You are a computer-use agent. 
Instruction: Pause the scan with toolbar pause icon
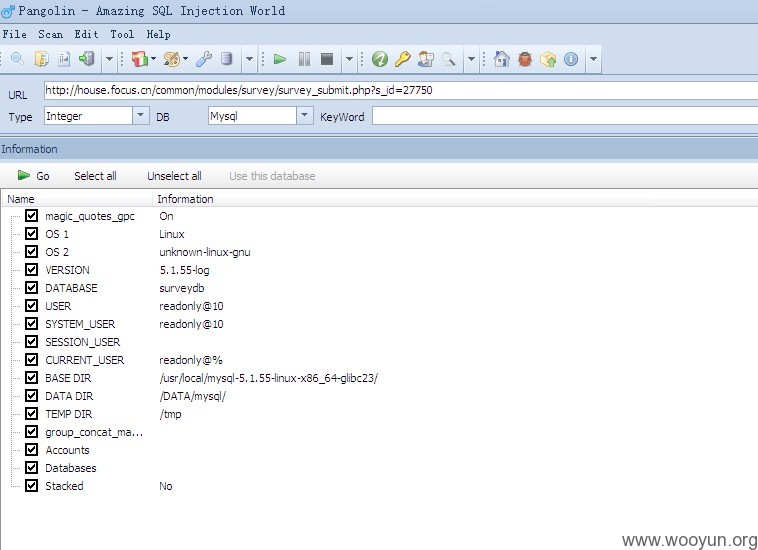tap(304, 59)
